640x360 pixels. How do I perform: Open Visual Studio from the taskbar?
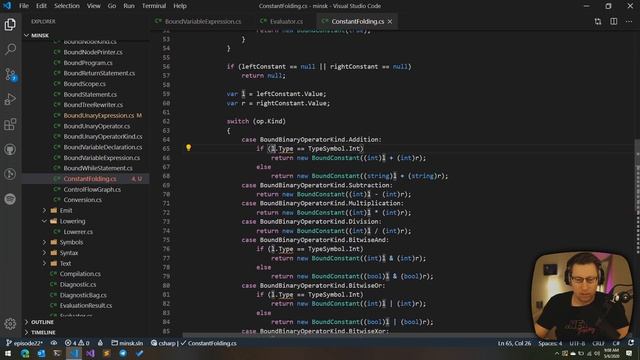[x=90, y=353]
